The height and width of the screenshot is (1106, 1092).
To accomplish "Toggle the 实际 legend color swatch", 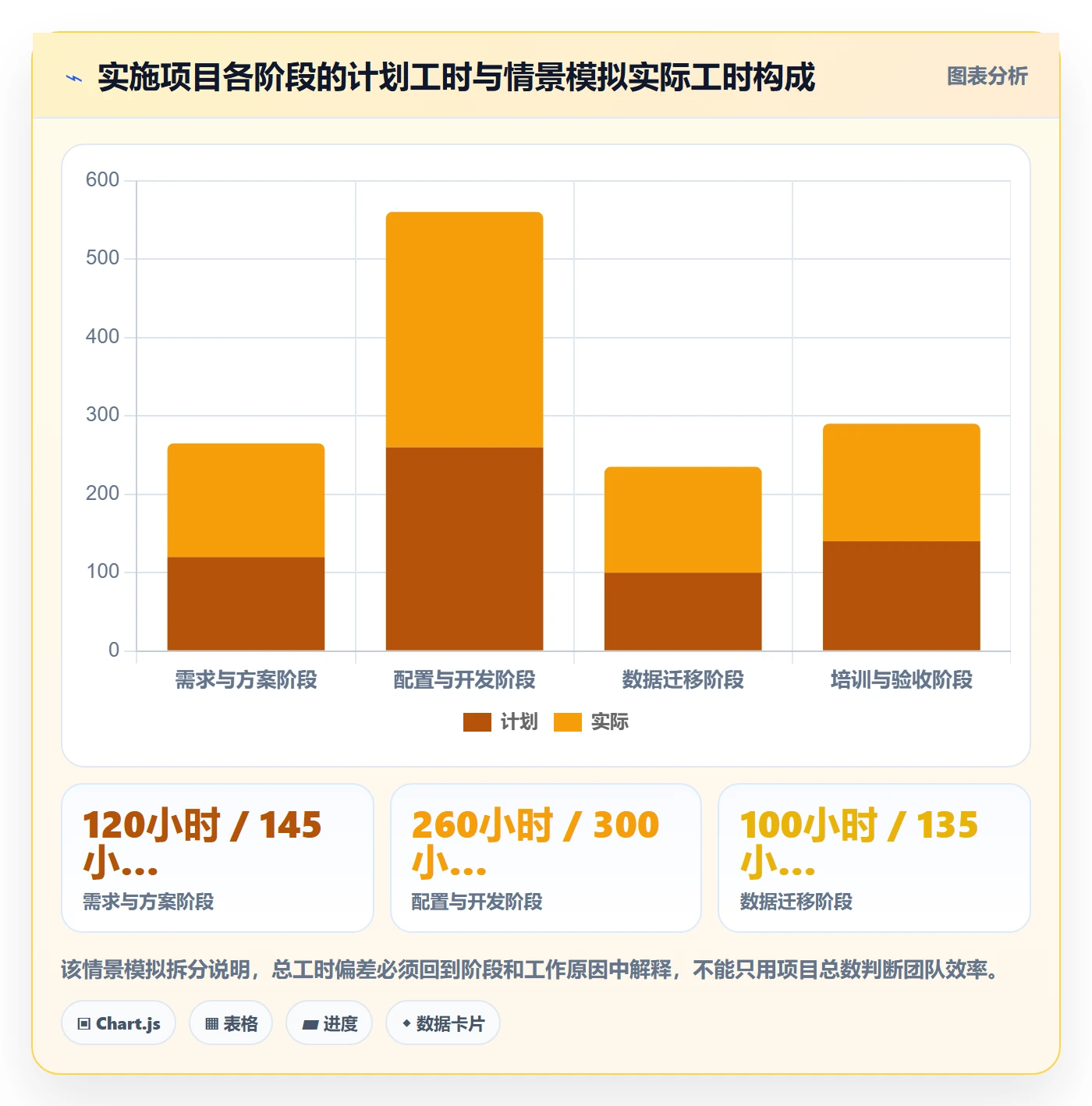I will click(567, 722).
